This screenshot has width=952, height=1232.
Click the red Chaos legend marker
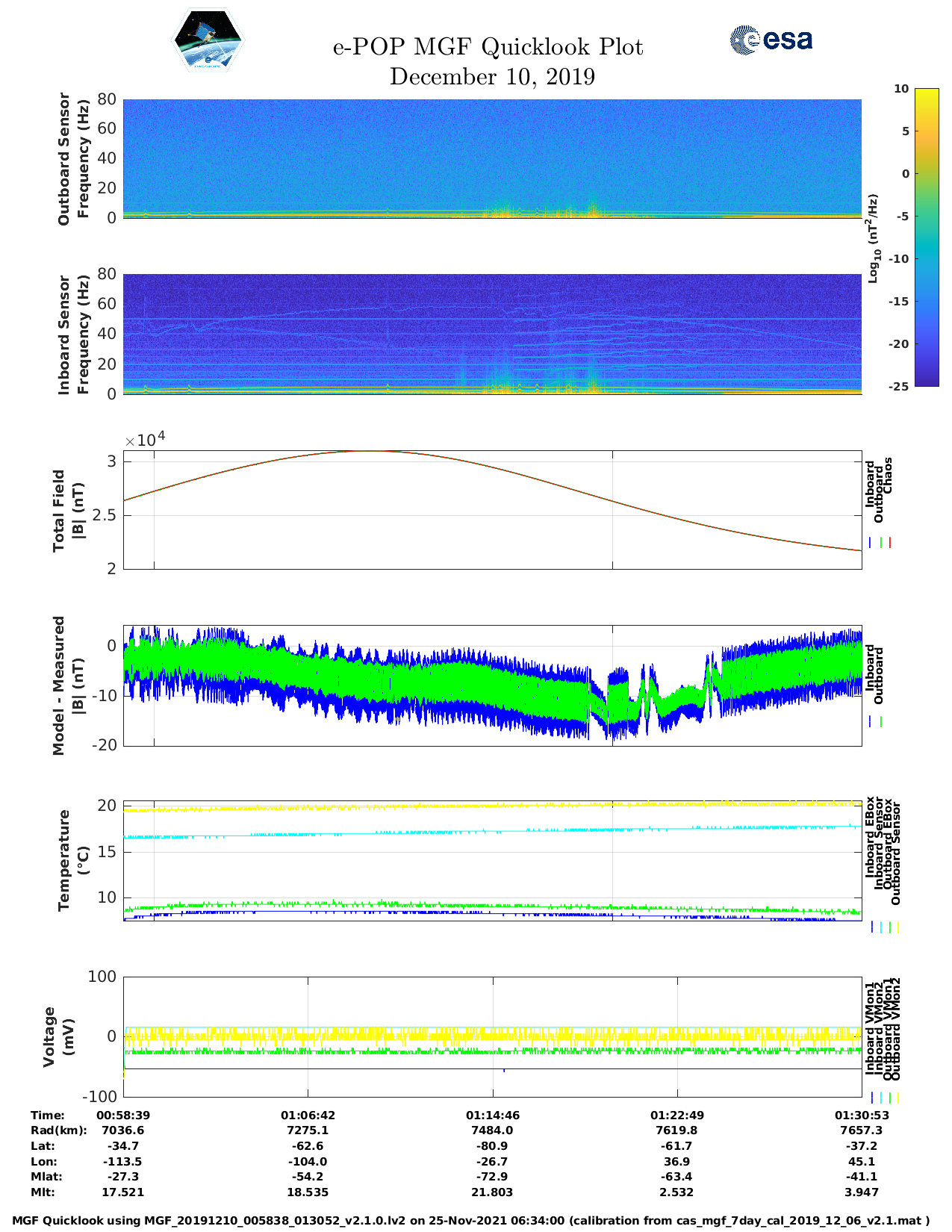coord(890,543)
